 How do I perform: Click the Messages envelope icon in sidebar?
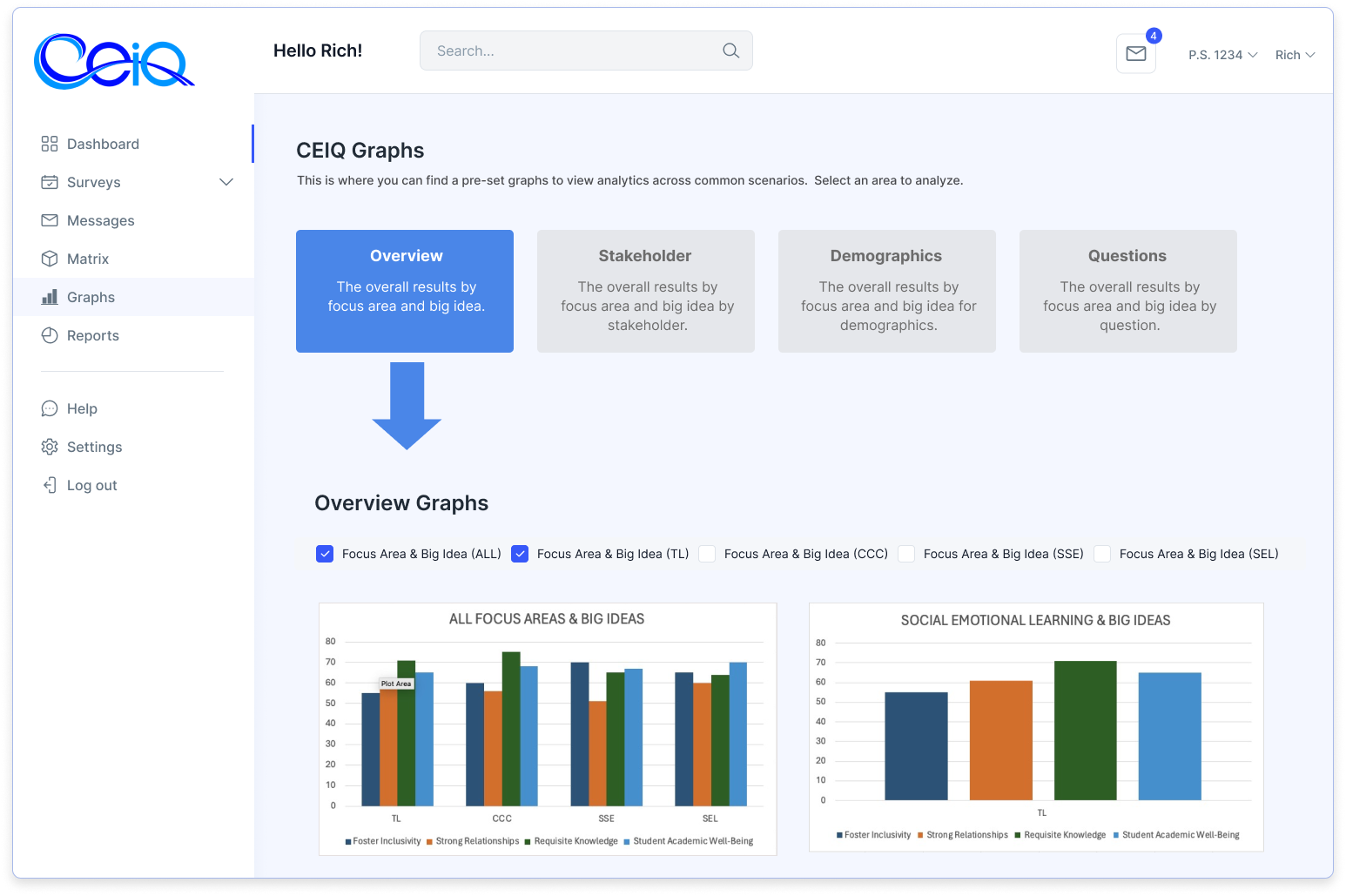click(50, 220)
